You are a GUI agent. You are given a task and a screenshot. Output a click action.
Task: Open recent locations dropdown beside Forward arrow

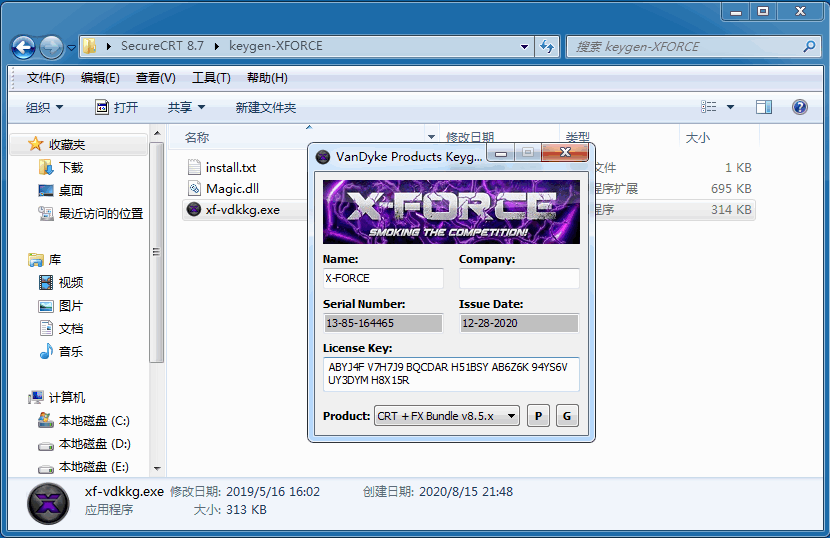coord(71,48)
